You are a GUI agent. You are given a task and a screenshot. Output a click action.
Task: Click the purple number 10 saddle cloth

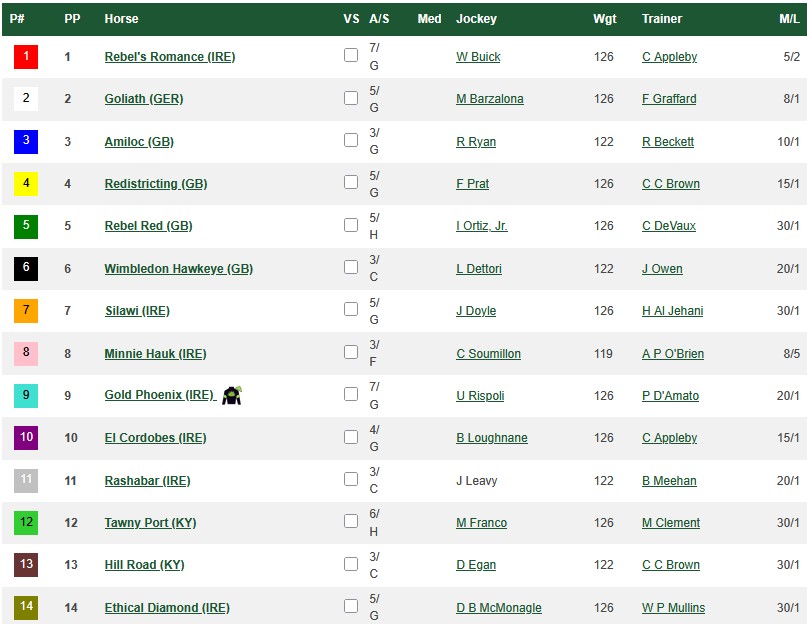26,437
